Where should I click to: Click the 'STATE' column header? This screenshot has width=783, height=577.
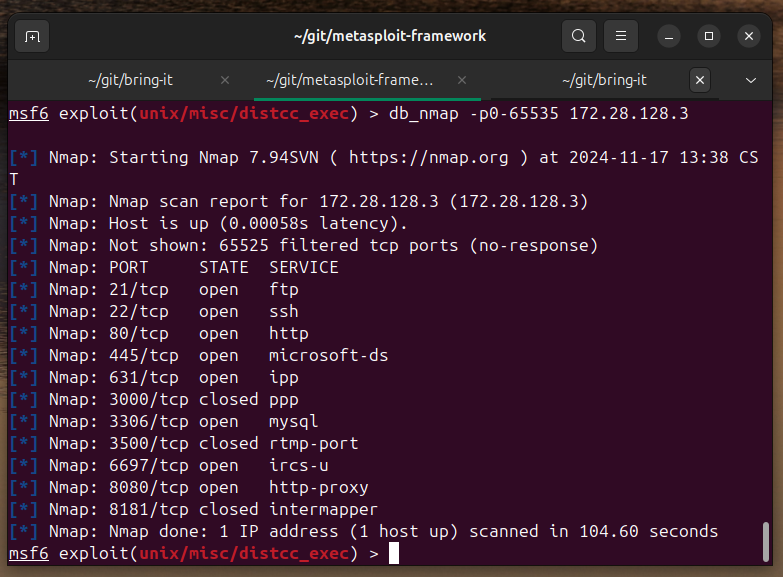click(224, 268)
